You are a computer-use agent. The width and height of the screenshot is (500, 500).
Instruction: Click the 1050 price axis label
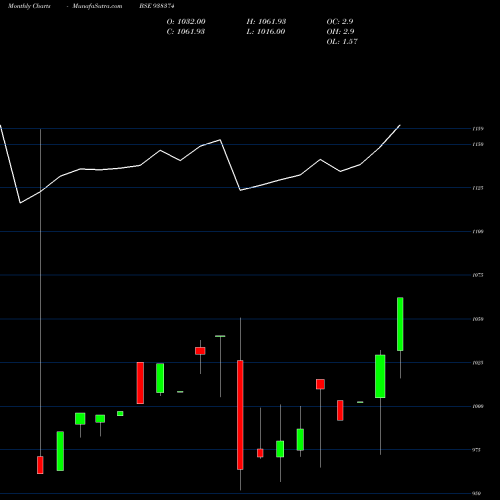[x=478, y=319]
